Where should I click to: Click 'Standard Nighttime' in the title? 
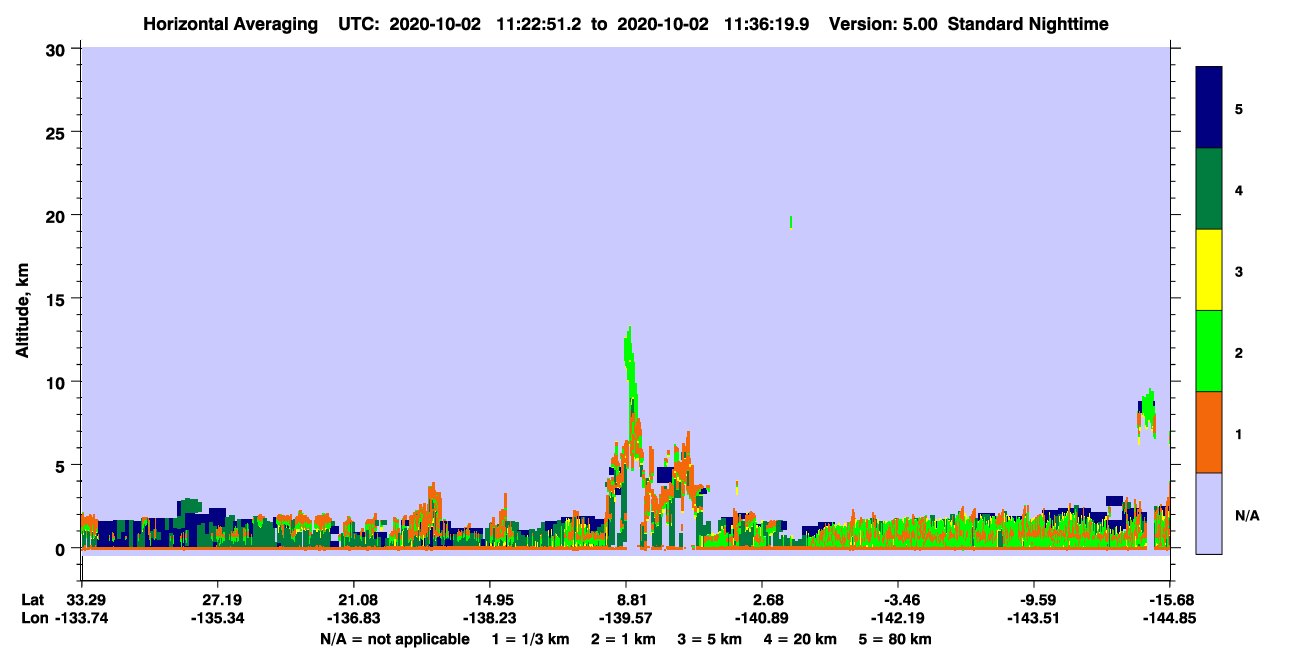(1027, 24)
